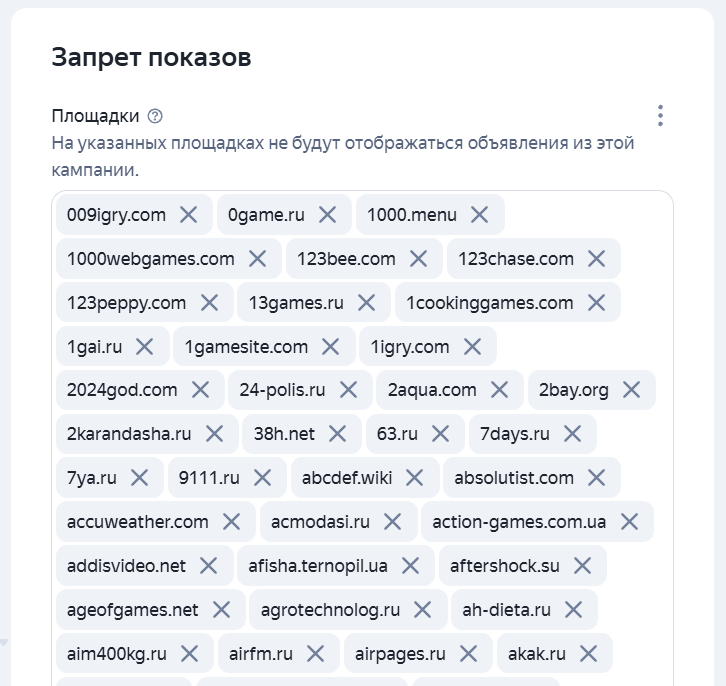Click the agrotechnolog.ru site name
Image resolution: width=726 pixels, height=686 pixels.
[330, 610]
